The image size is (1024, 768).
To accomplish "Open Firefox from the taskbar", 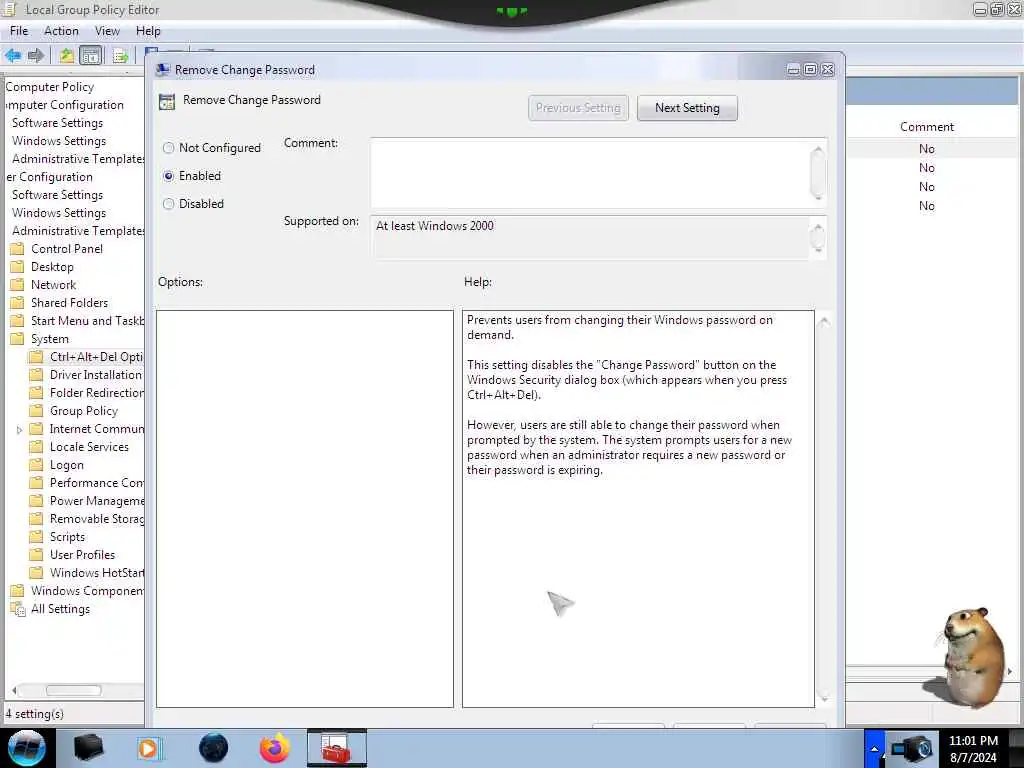I will tap(275, 748).
